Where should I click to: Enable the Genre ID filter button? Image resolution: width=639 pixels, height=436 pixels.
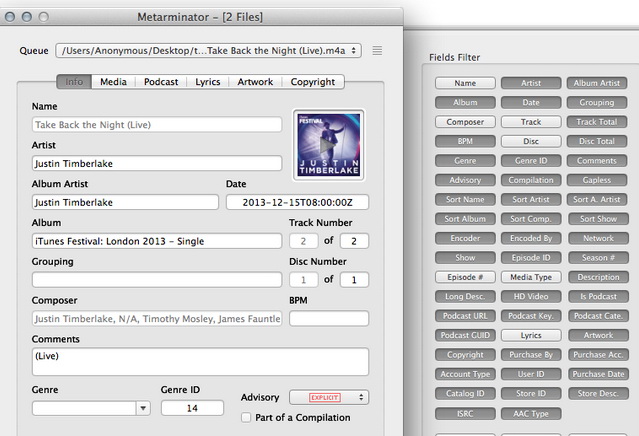[x=531, y=161]
